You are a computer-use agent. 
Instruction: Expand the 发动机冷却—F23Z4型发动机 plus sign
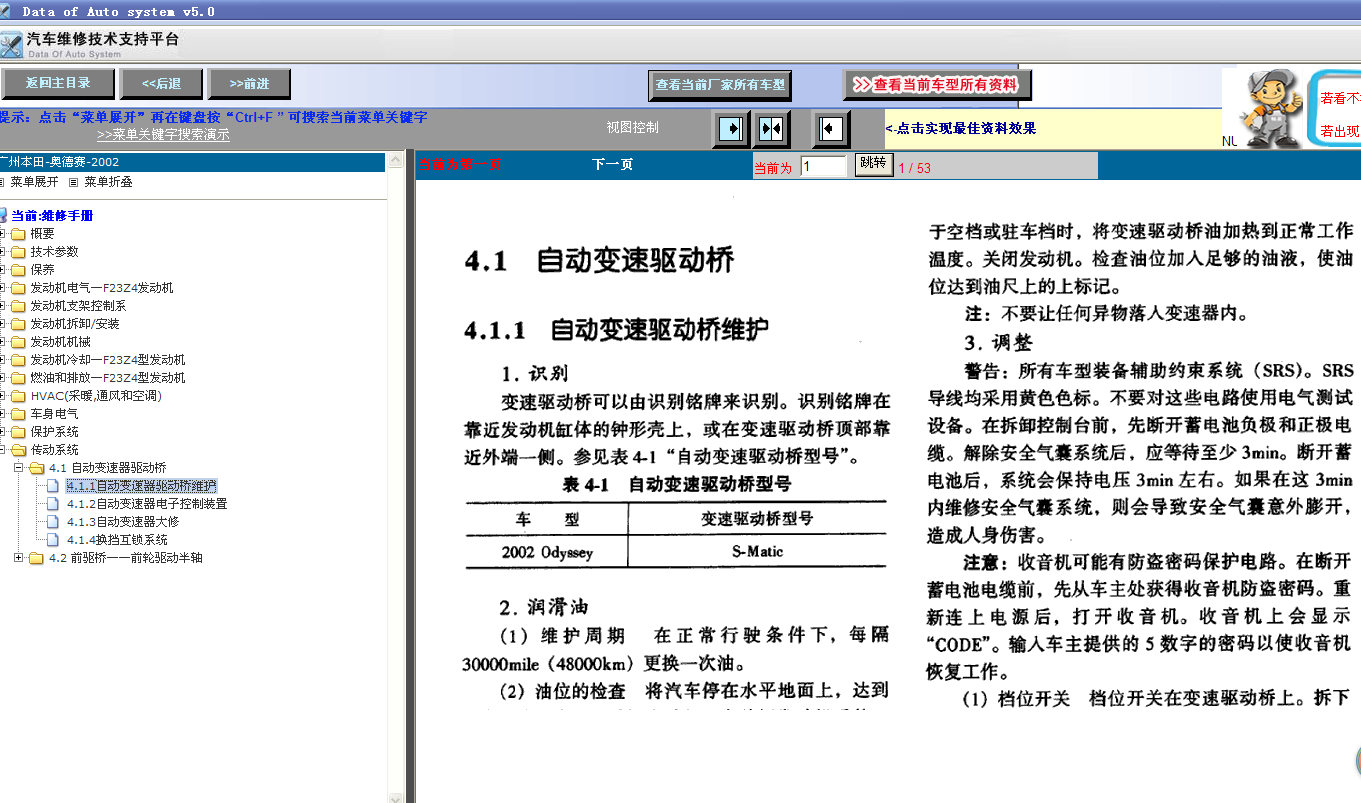tap(3, 359)
